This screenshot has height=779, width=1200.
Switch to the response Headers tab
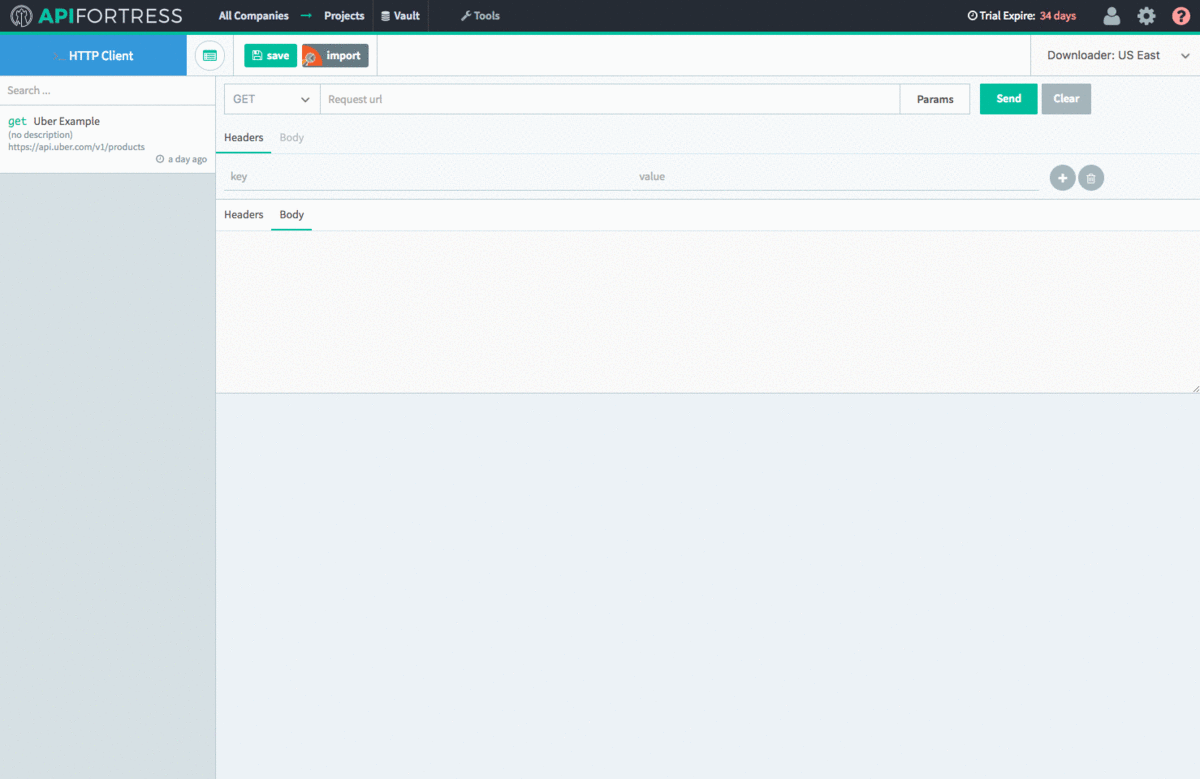(243, 215)
